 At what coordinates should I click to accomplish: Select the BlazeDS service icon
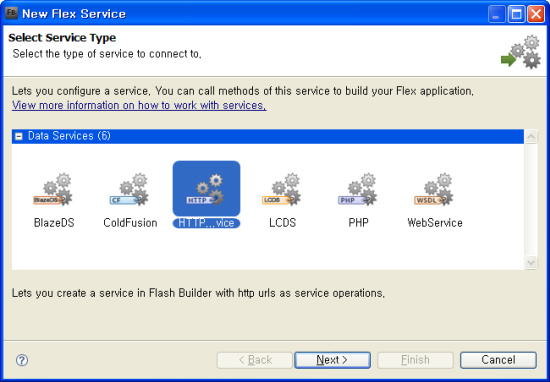click(x=53, y=189)
